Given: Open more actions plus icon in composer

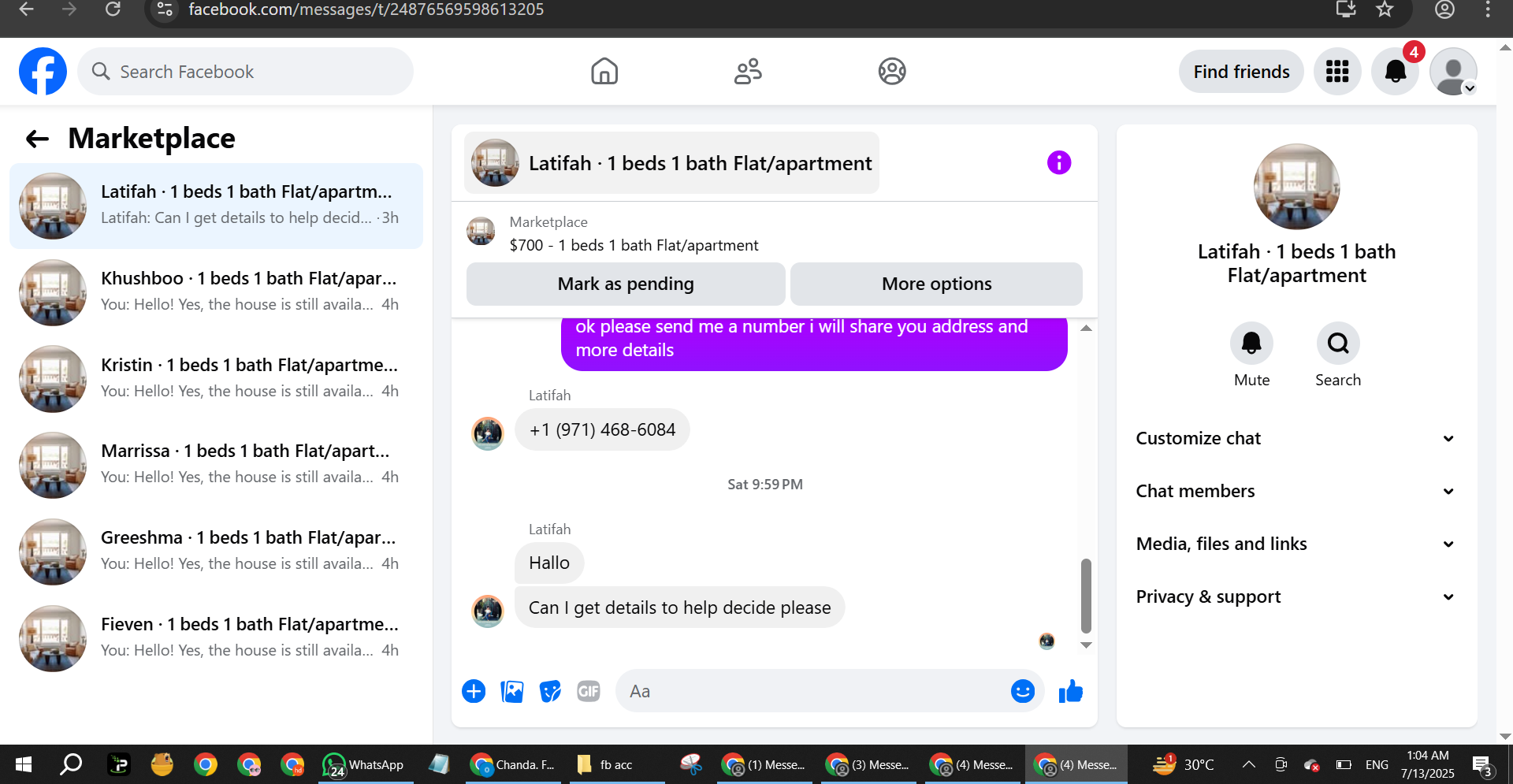Looking at the screenshot, I should click(x=474, y=692).
